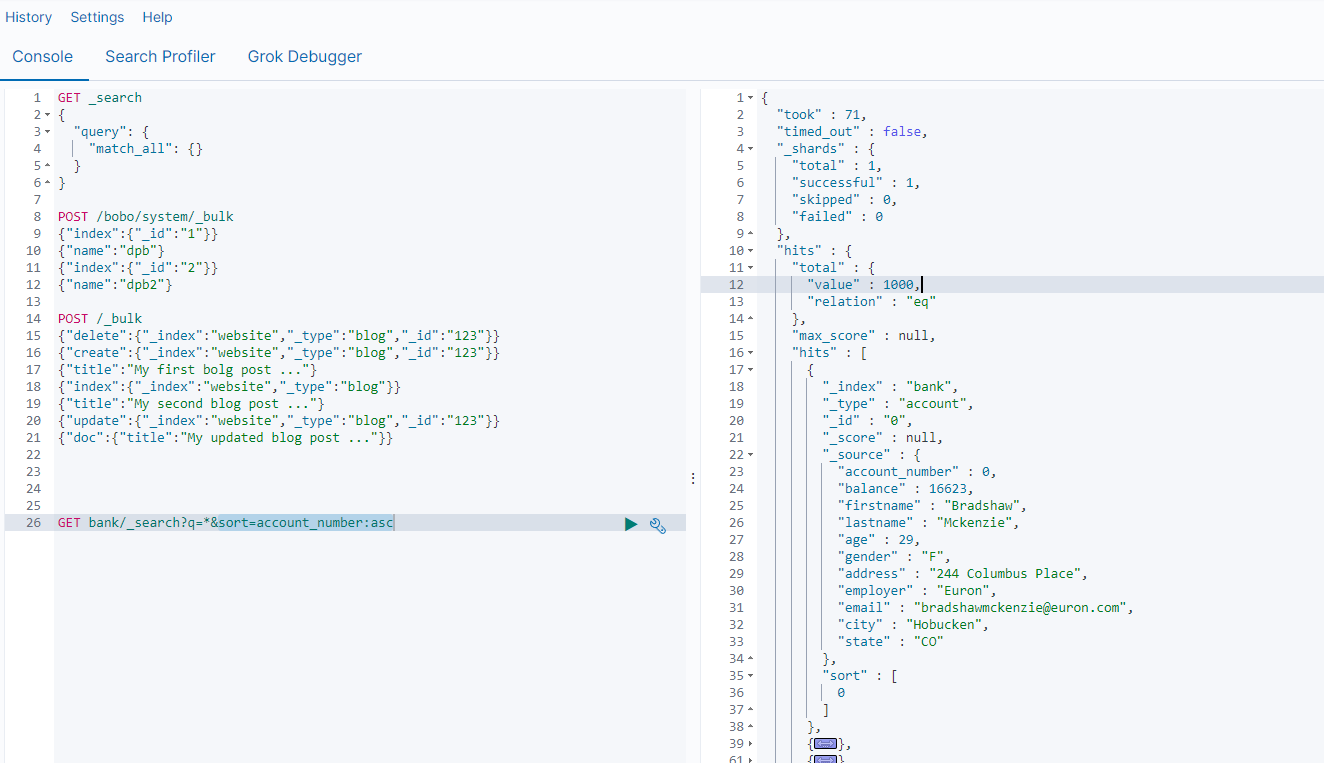
Task: Click the "relation" : "eq" response line
Action: point(872,302)
